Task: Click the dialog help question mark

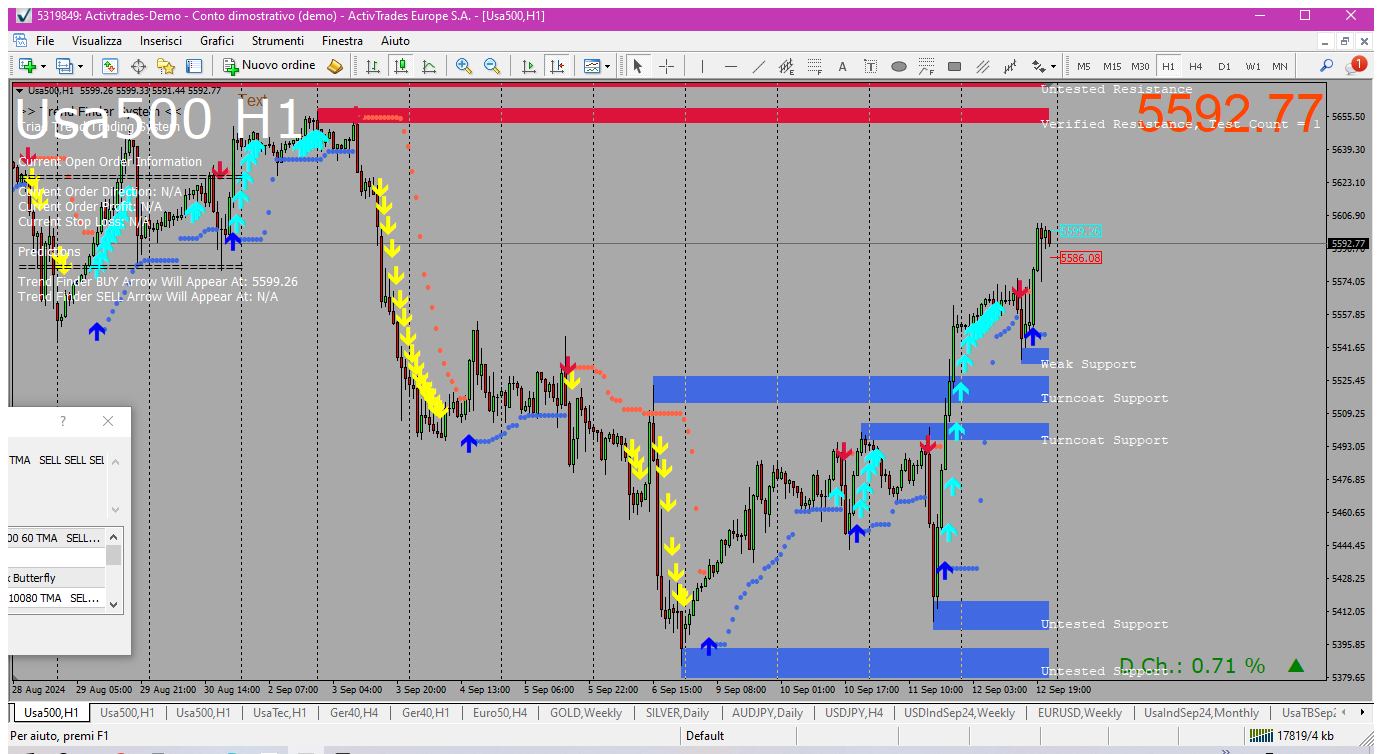Action: click(63, 422)
